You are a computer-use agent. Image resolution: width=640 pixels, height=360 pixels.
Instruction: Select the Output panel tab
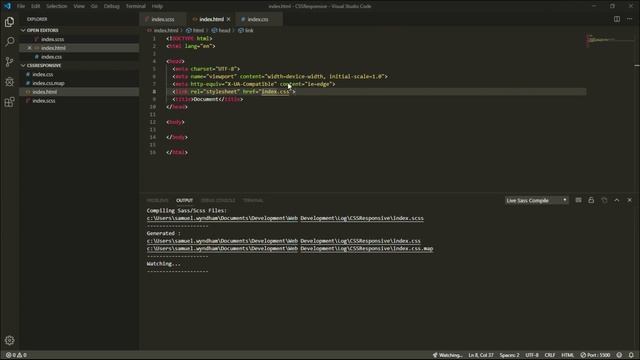(x=184, y=200)
